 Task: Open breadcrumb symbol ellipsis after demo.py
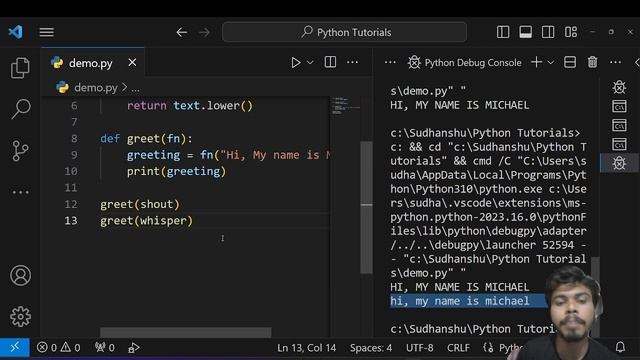coord(136,88)
